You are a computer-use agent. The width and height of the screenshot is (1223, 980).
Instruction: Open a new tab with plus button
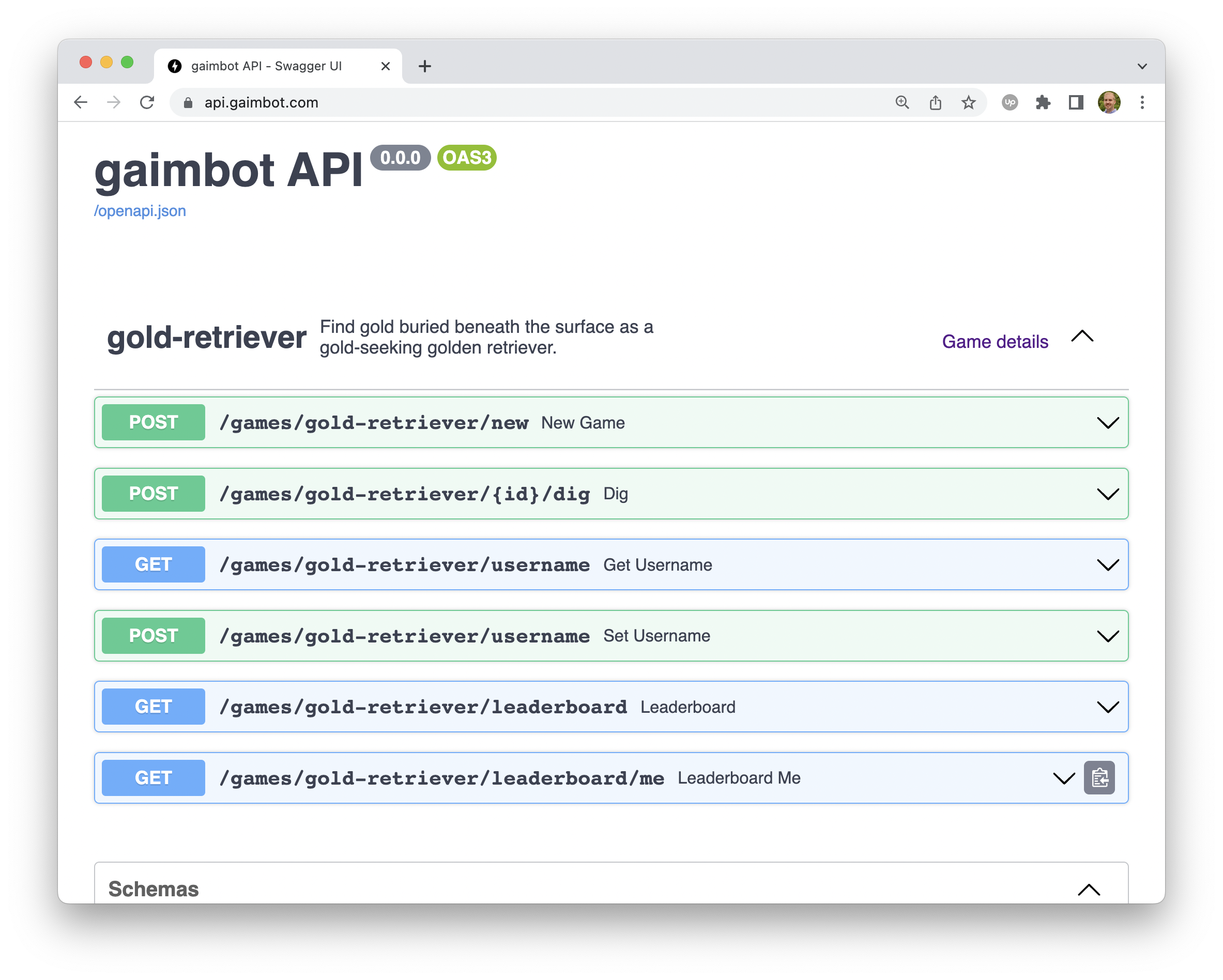[424, 66]
